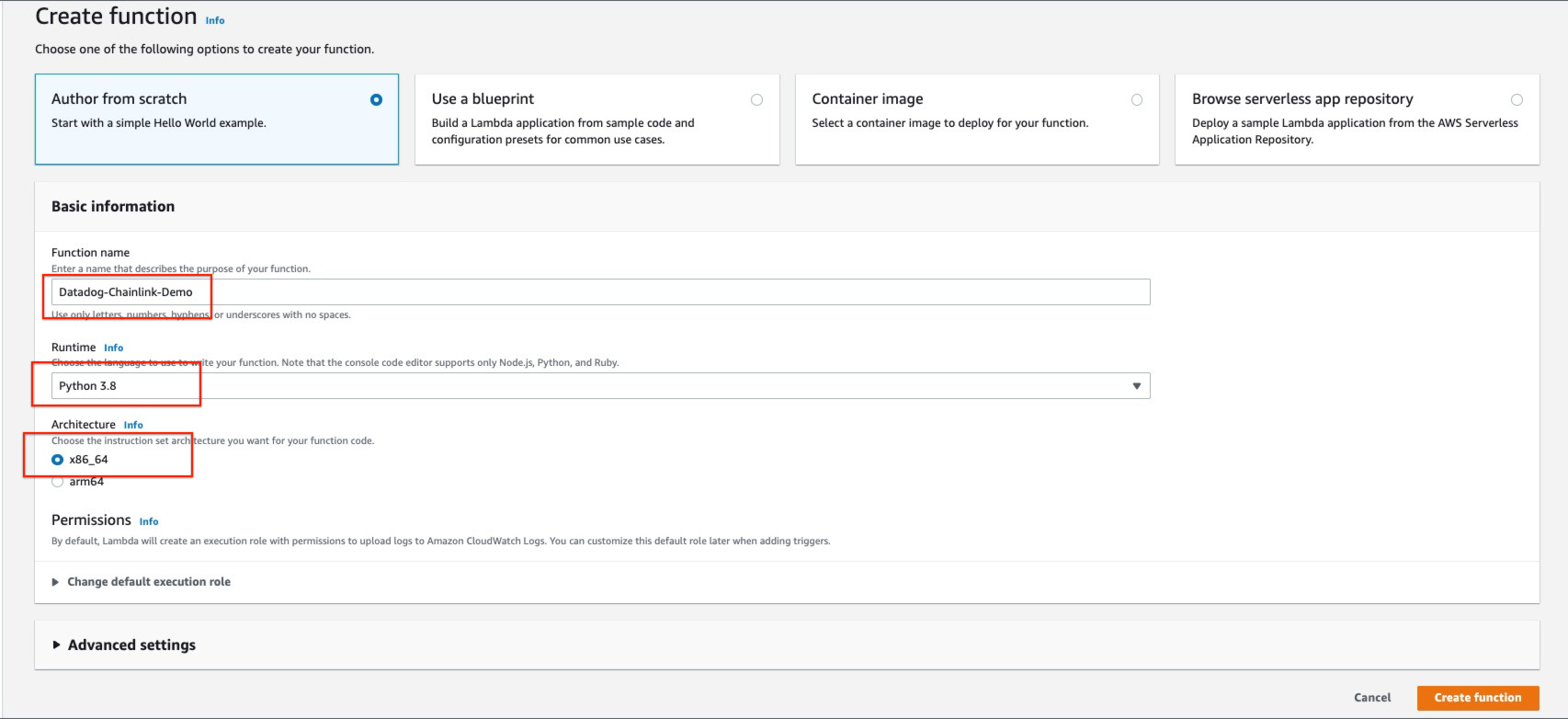Expand the Advanced settings section
Viewport: 1568px width, 719px height.
(x=131, y=645)
